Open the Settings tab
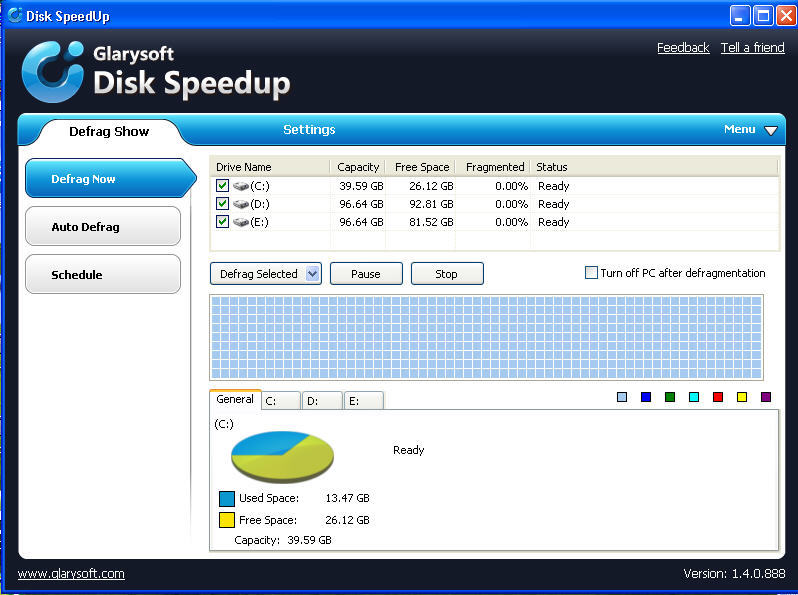798x595 pixels. click(x=309, y=129)
